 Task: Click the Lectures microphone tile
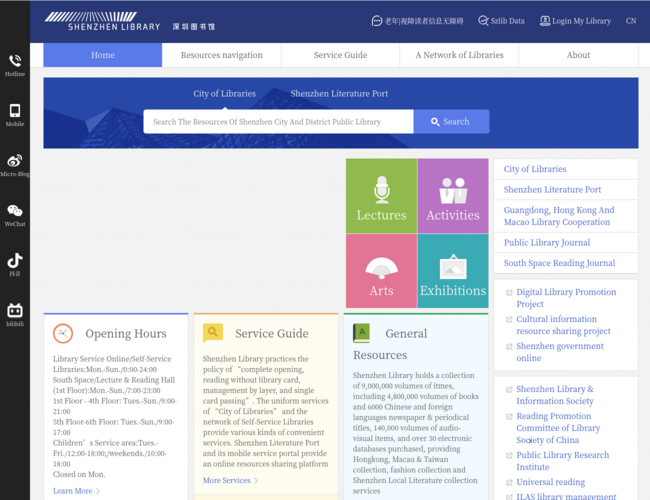pyautogui.click(x=381, y=196)
